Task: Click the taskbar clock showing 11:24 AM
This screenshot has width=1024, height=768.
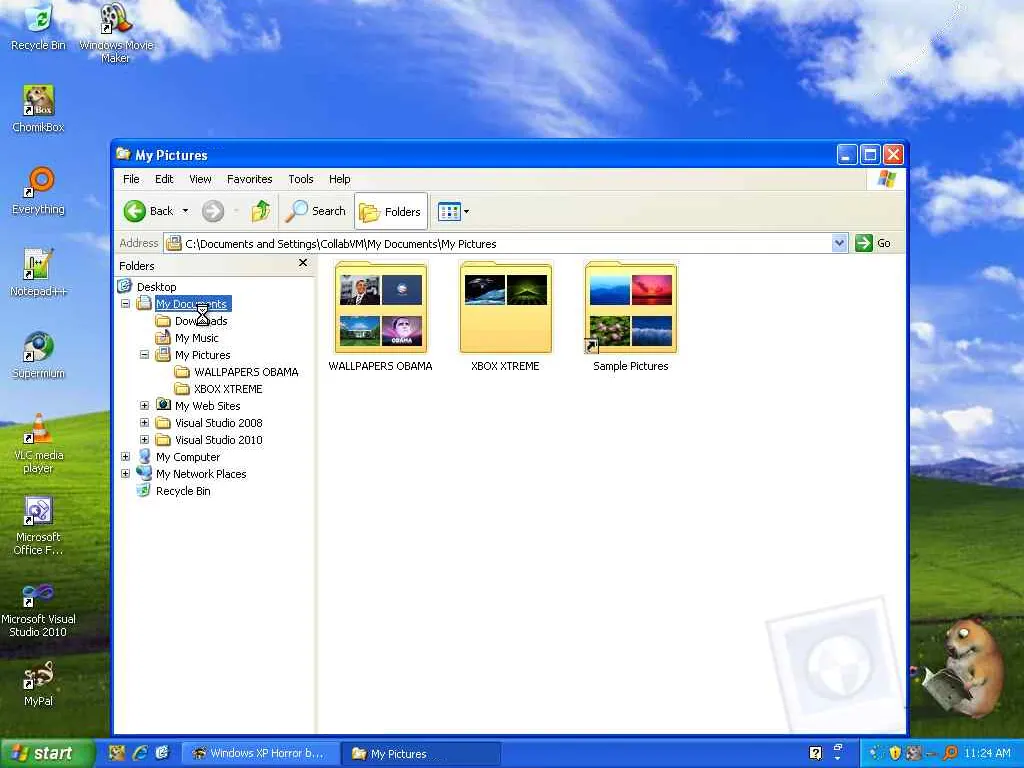Action: coord(987,753)
